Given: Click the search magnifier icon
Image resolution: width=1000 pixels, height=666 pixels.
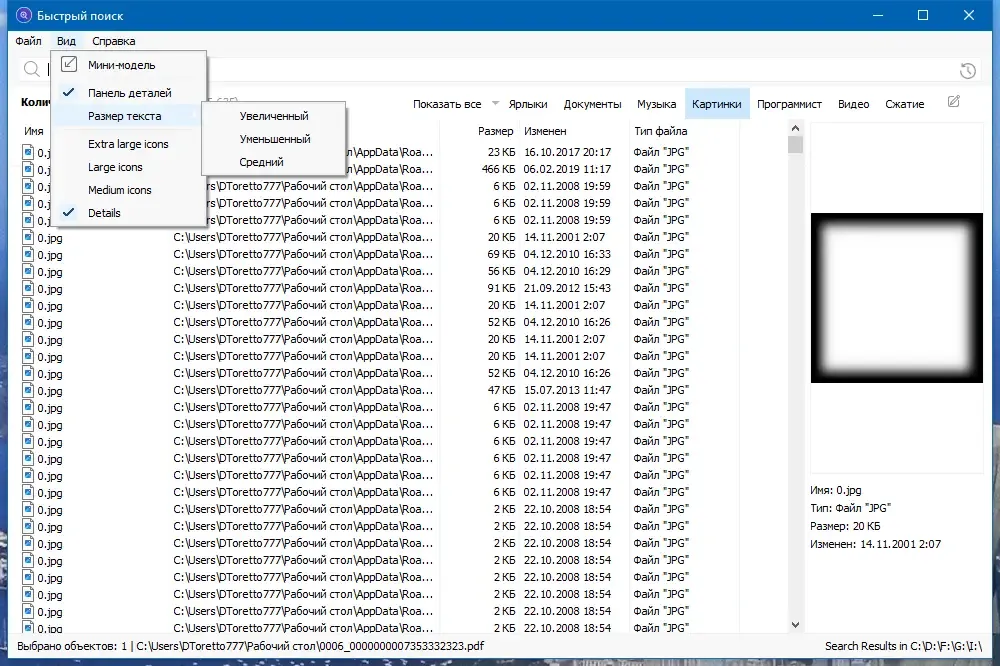Looking at the screenshot, I should pos(31,69).
